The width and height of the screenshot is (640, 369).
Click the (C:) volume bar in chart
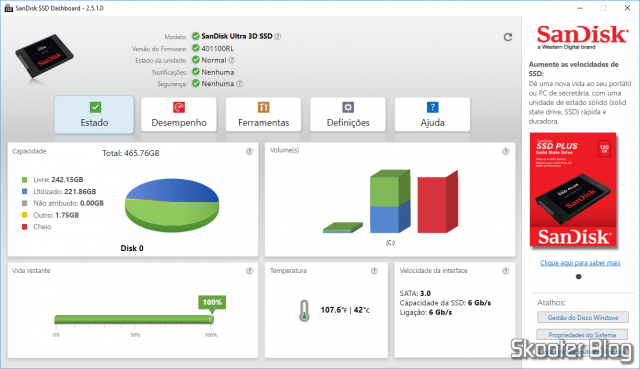390,202
